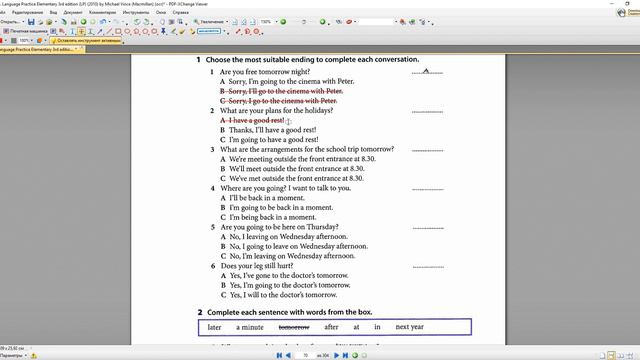Select the Language Practice Elementary document tab
This screenshot has height=360, width=640.
(x=40, y=49)
